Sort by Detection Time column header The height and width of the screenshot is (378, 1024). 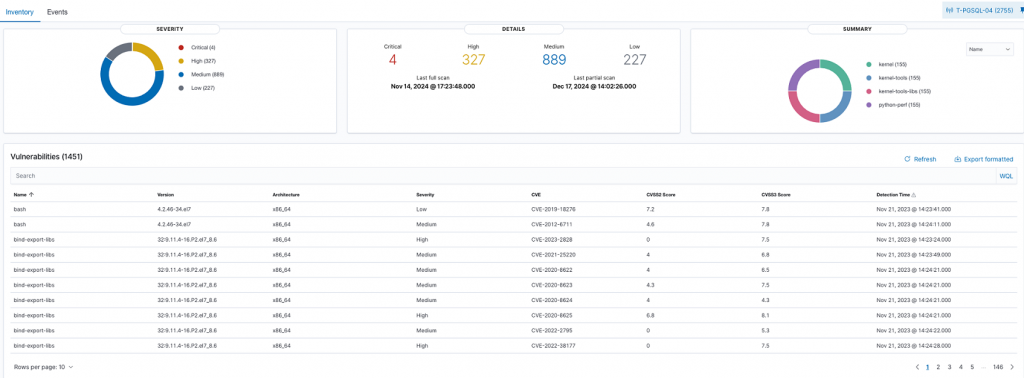click(896, 195)
